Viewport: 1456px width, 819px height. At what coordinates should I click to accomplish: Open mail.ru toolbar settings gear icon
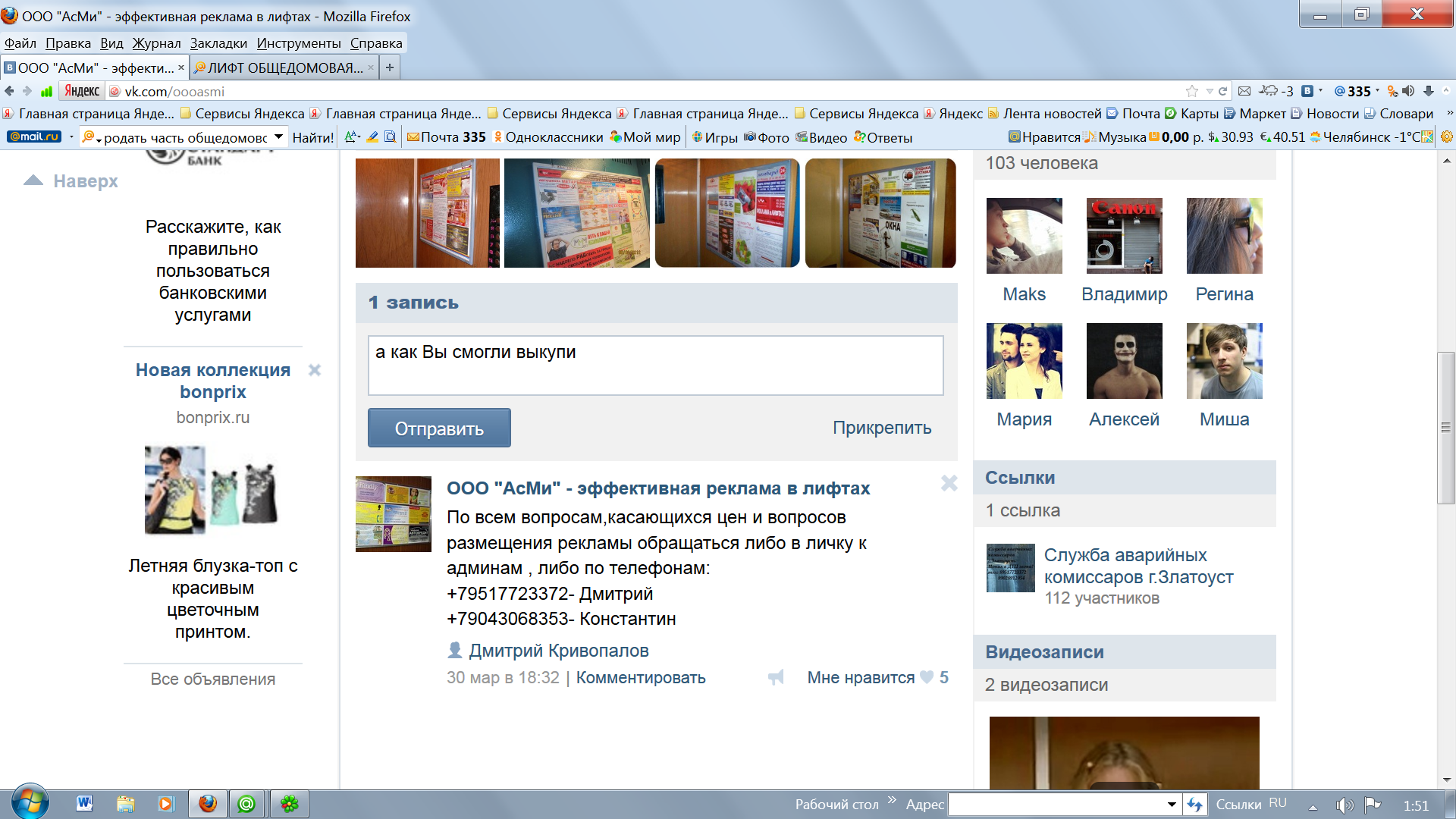[1446, 137]
